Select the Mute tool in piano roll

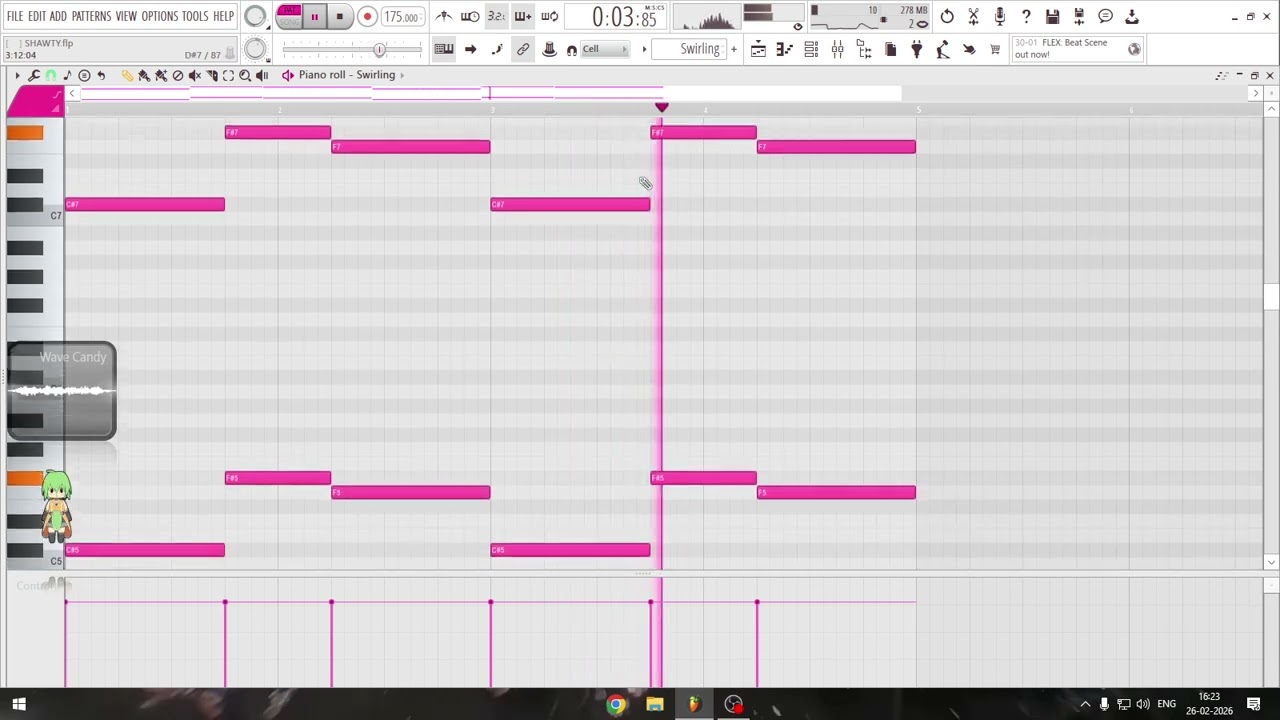[x=195, y=75]
